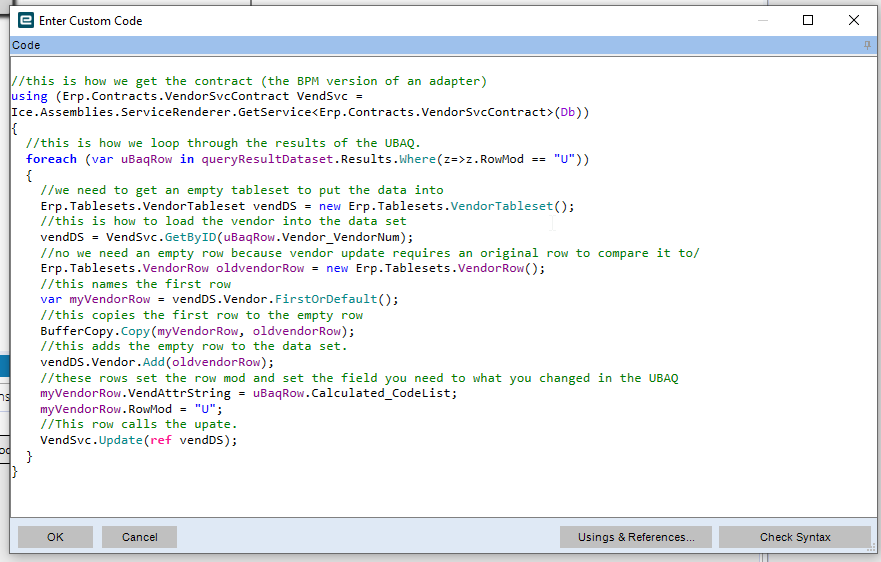Click the Code panel header

[x=443, y=45]
